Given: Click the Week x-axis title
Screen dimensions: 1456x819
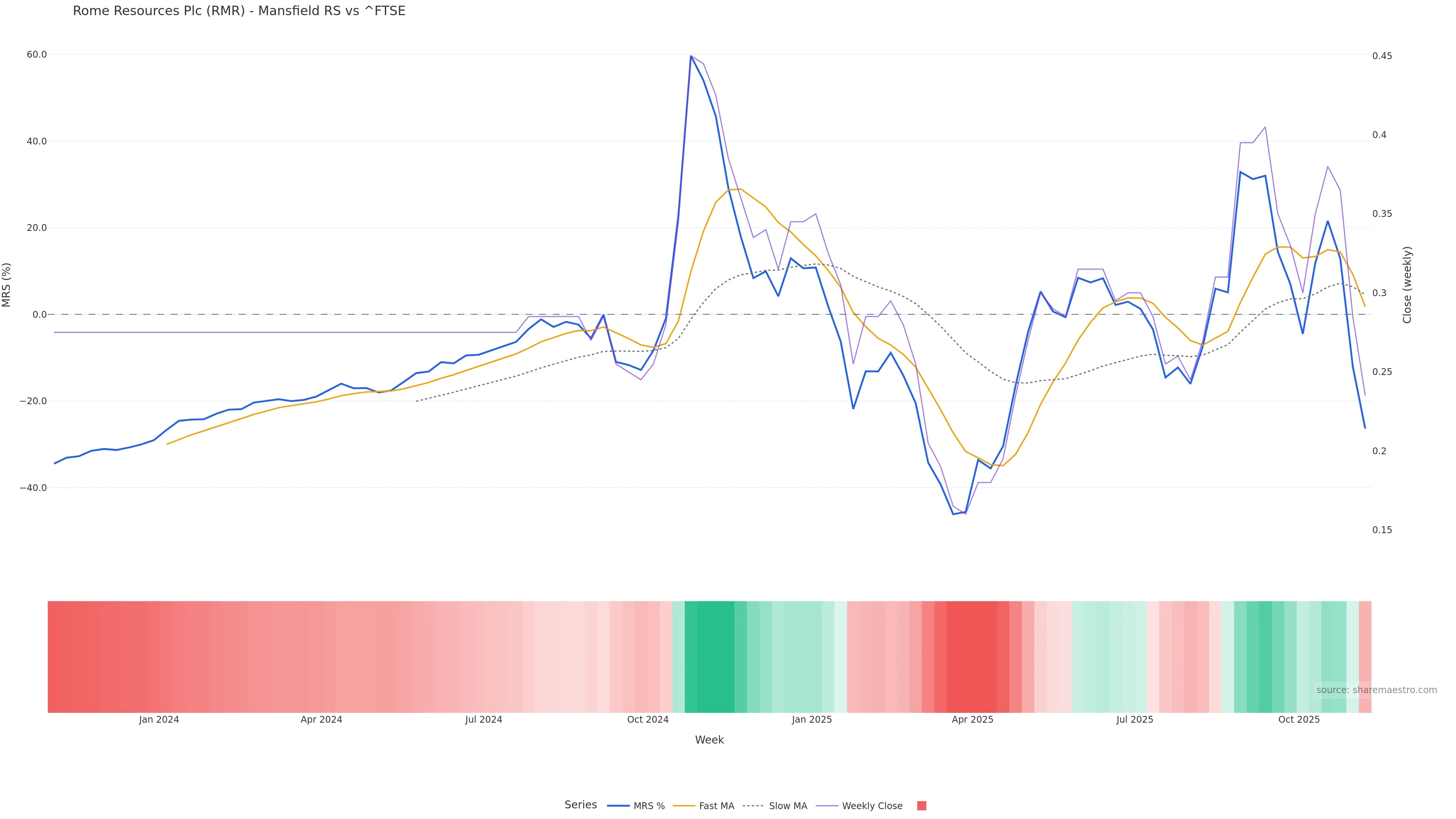Looking at the screenshot, I should tap(709, 740).
